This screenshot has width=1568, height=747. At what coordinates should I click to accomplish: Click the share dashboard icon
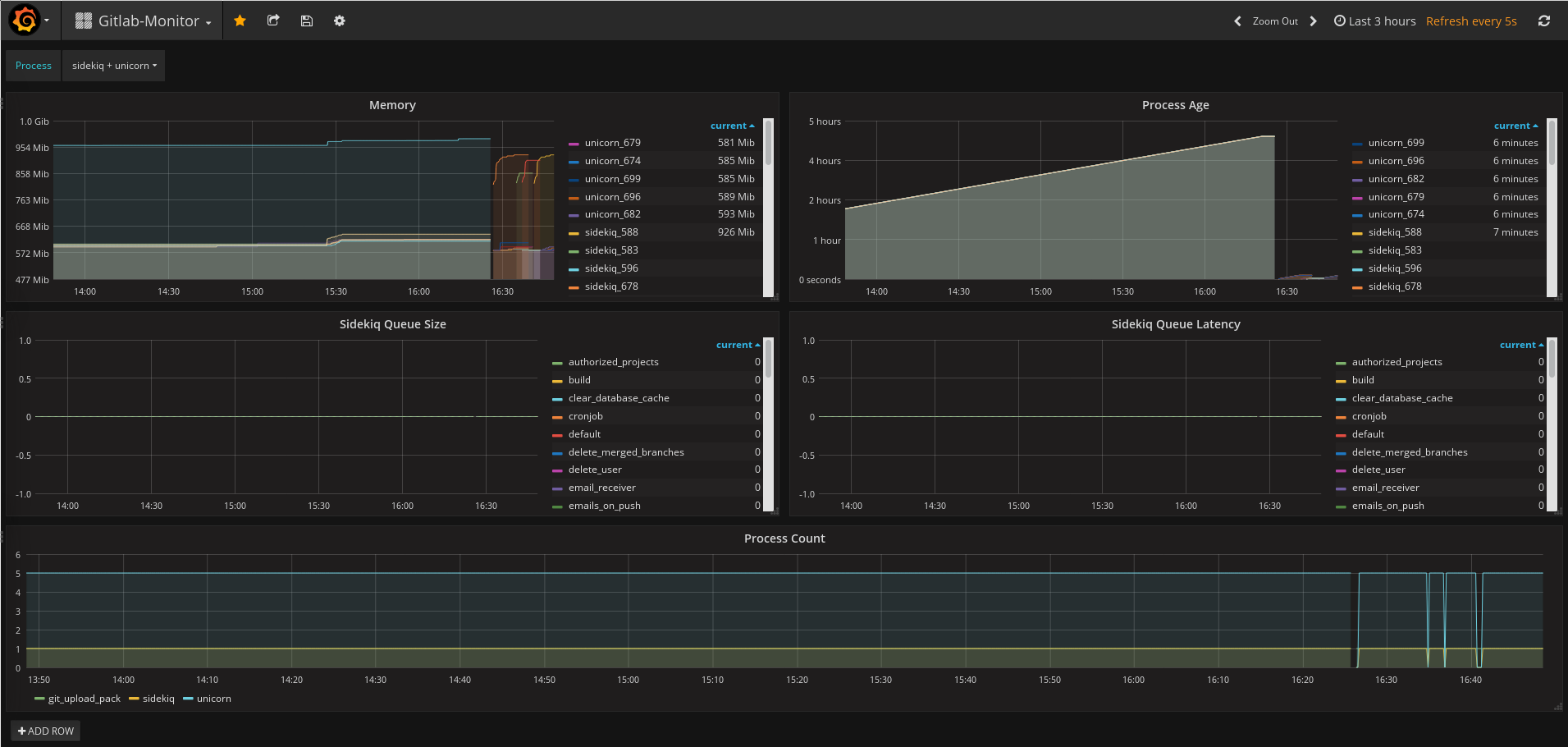click(x=273, y=21)
